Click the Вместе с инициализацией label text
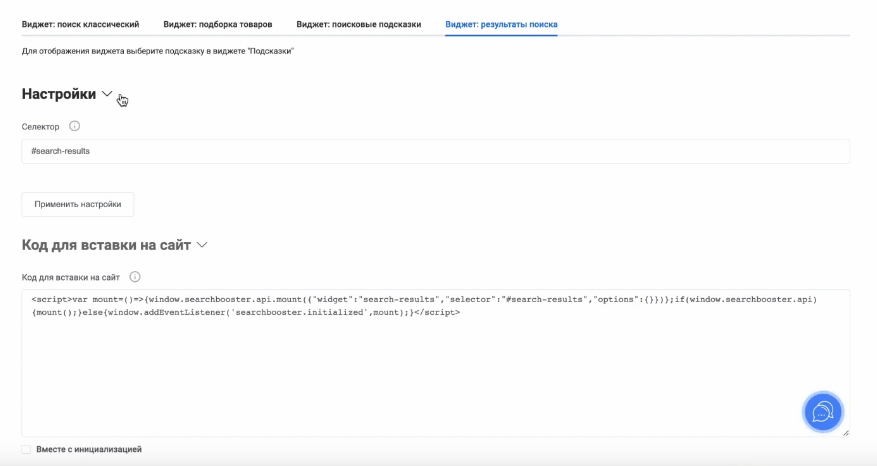This screenshot has height=466, width=877. pos(88,450)
